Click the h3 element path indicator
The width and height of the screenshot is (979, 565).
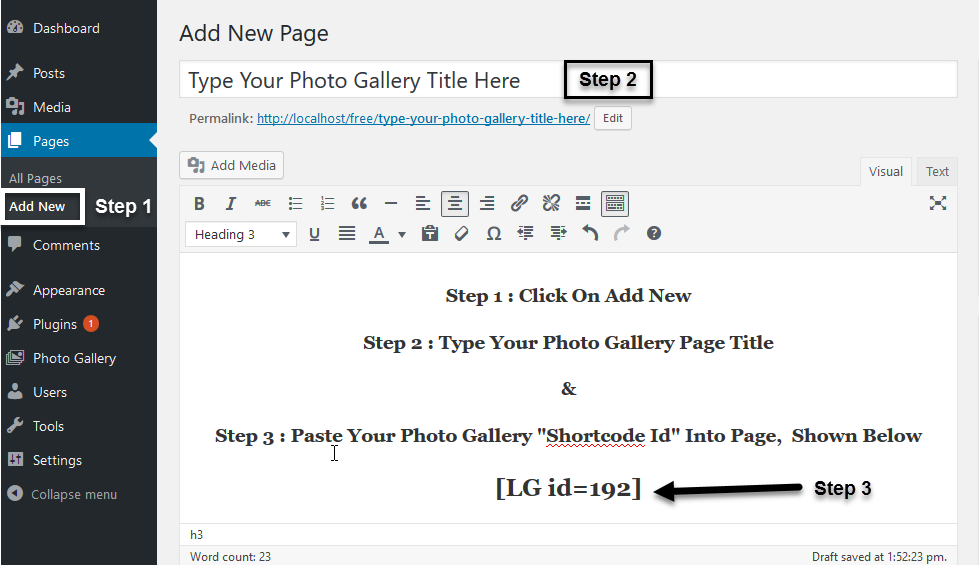tap(196, 535)
